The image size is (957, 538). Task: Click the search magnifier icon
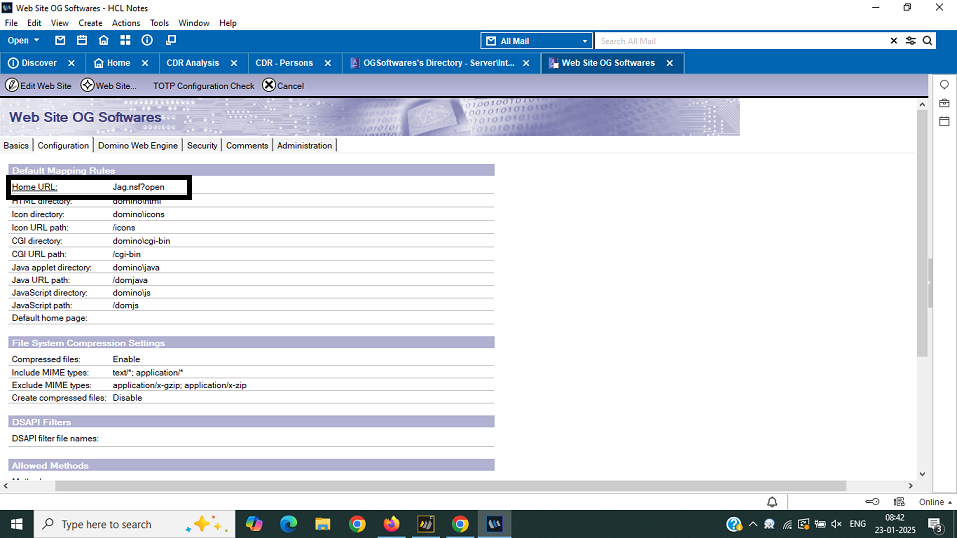tap(927, 41)
